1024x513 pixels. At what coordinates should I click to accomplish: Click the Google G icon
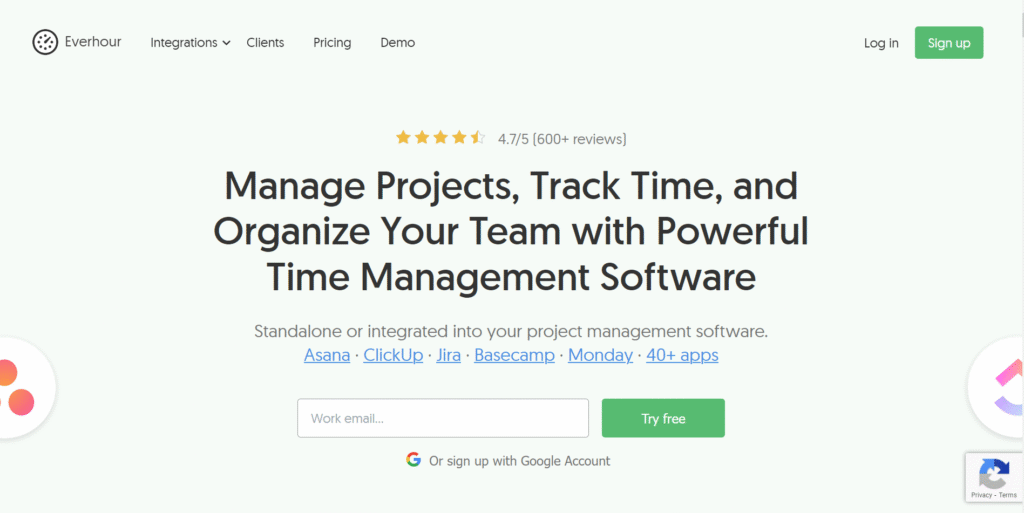click(413, 459)
